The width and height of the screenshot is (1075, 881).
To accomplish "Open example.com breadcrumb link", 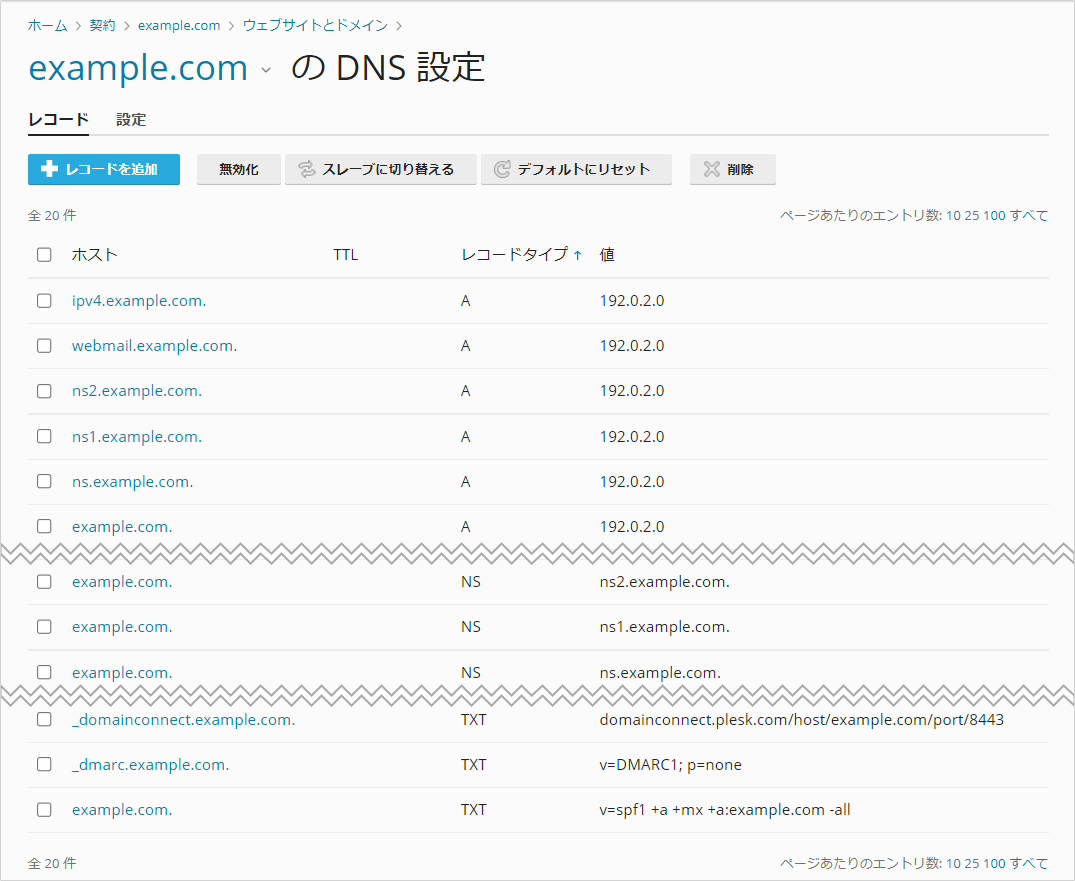I will point(179,25).
